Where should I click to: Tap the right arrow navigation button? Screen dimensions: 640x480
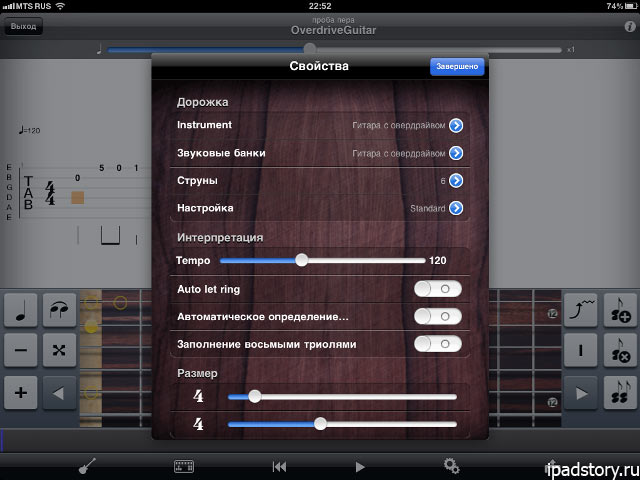580,393
